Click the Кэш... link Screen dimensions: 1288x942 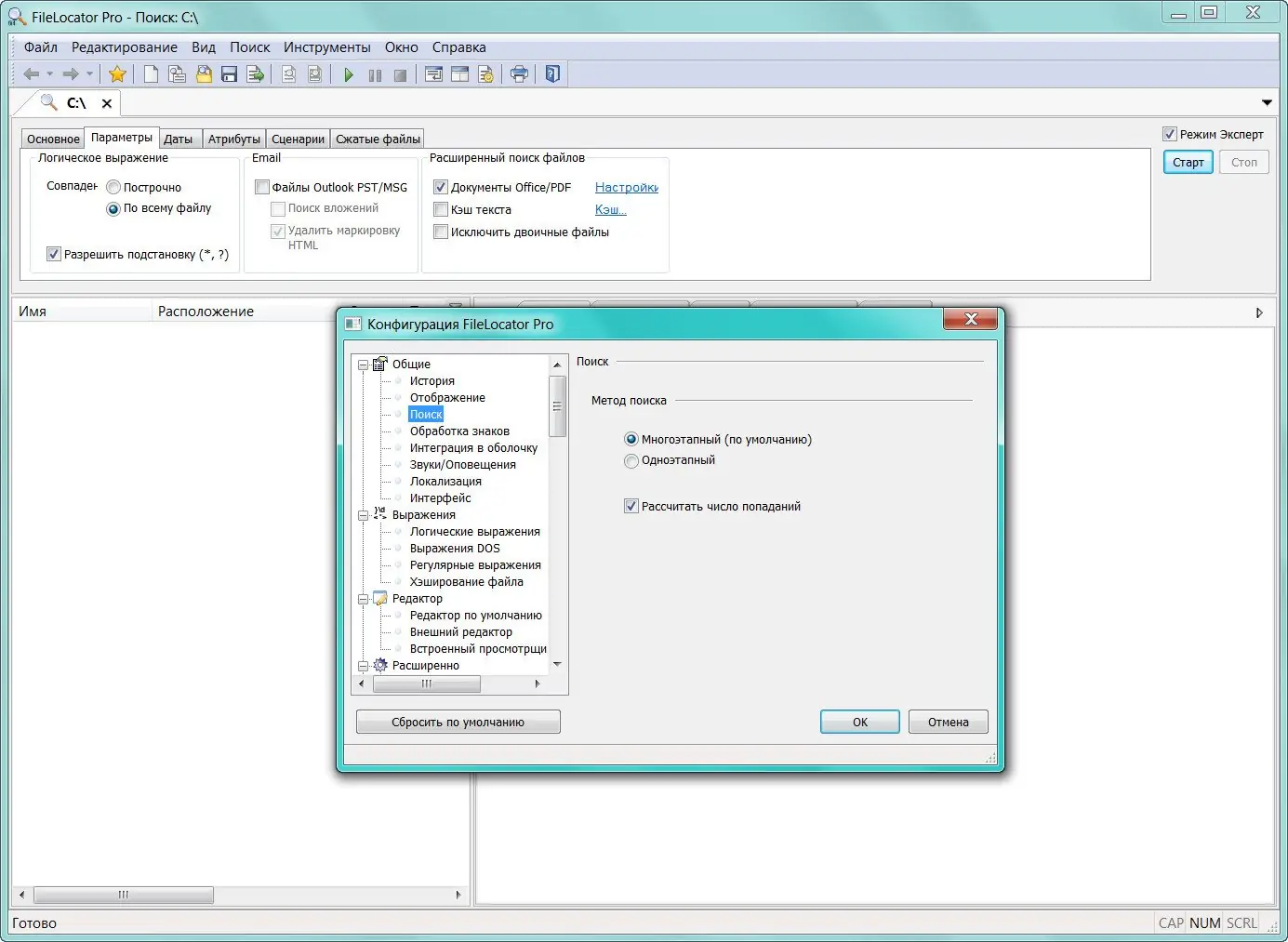611,209
